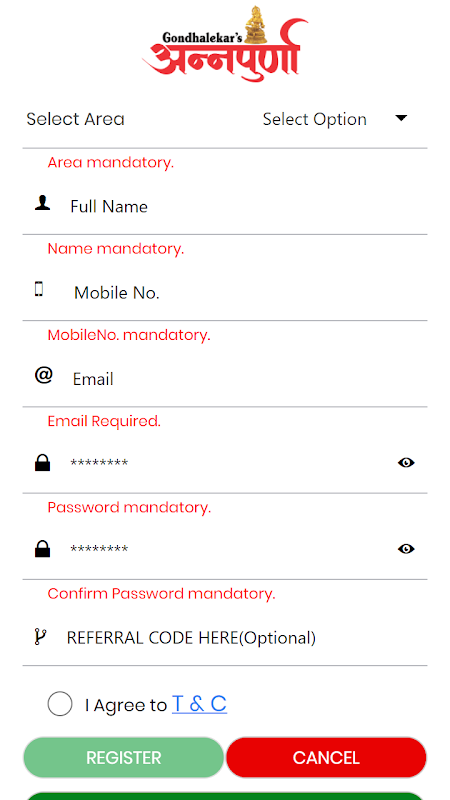The width and height of the screenshot is (450, 800).
Task: Click the red CANCEL button
Action: coord(326,757)
